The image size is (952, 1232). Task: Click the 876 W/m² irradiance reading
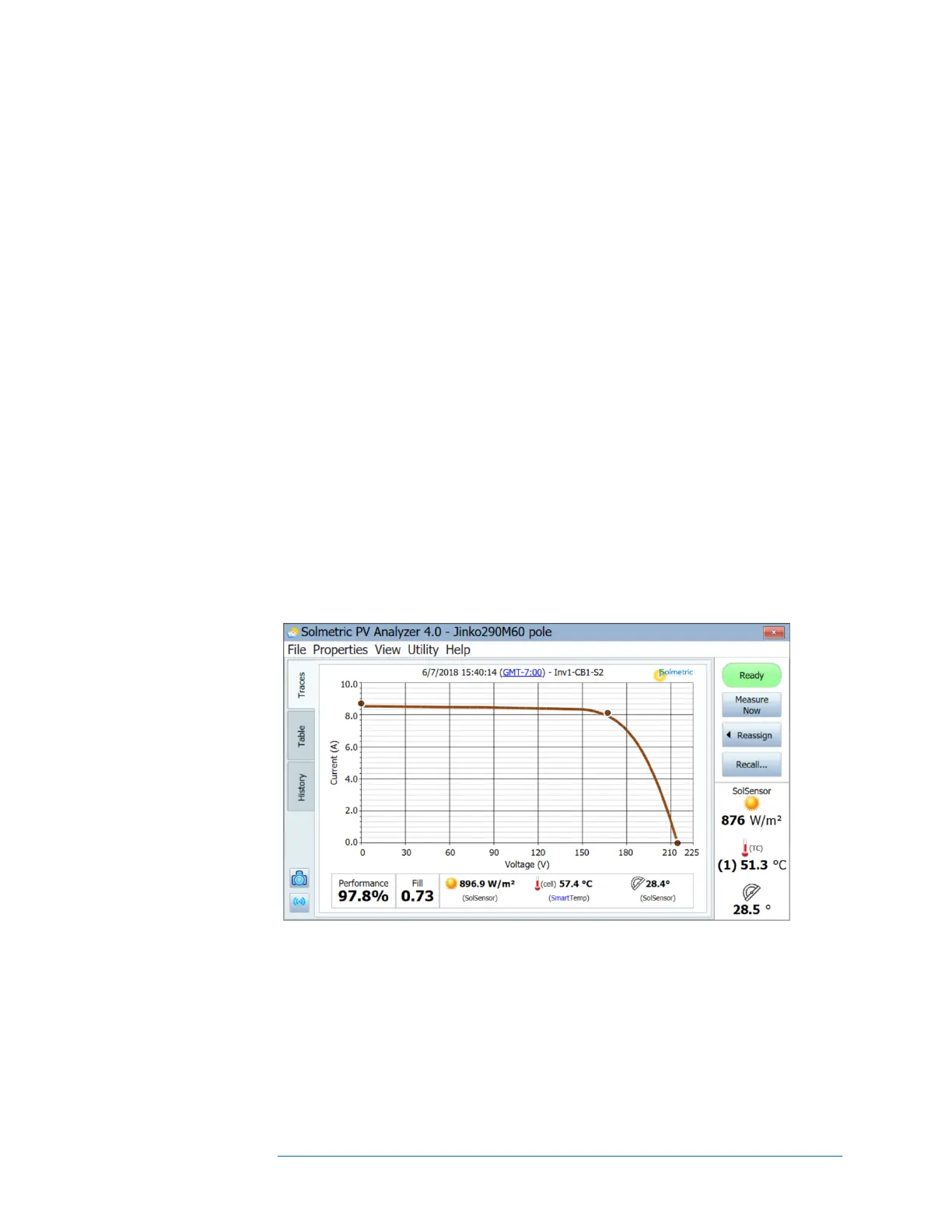click(751, 821)
